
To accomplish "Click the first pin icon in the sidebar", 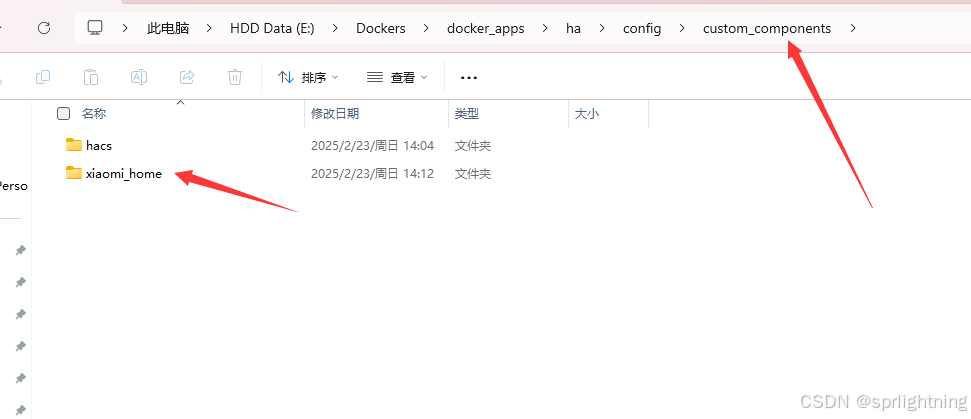I will pyautogui.click(x=20, y=250).
